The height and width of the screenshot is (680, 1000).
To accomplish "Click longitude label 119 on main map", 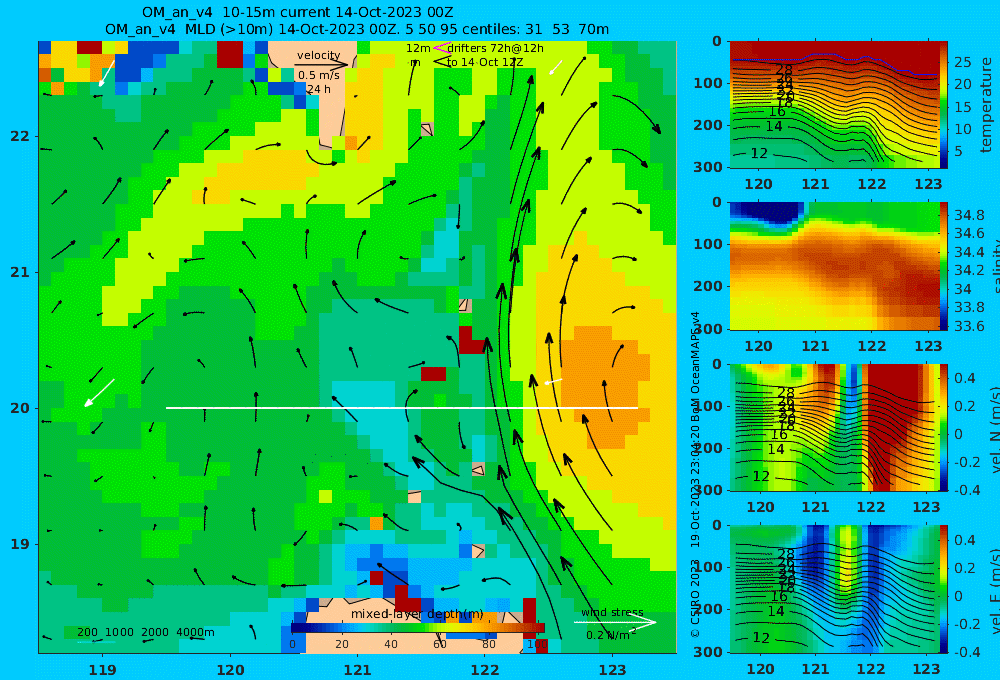I will (102, 670).
